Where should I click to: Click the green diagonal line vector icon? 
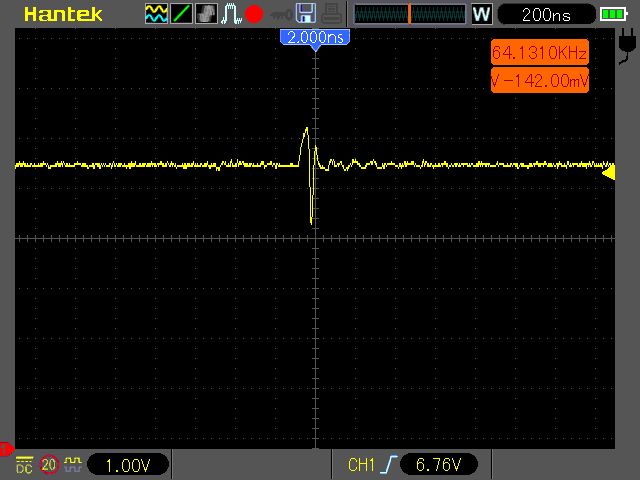pyautogui.click(x=181, y=14)
